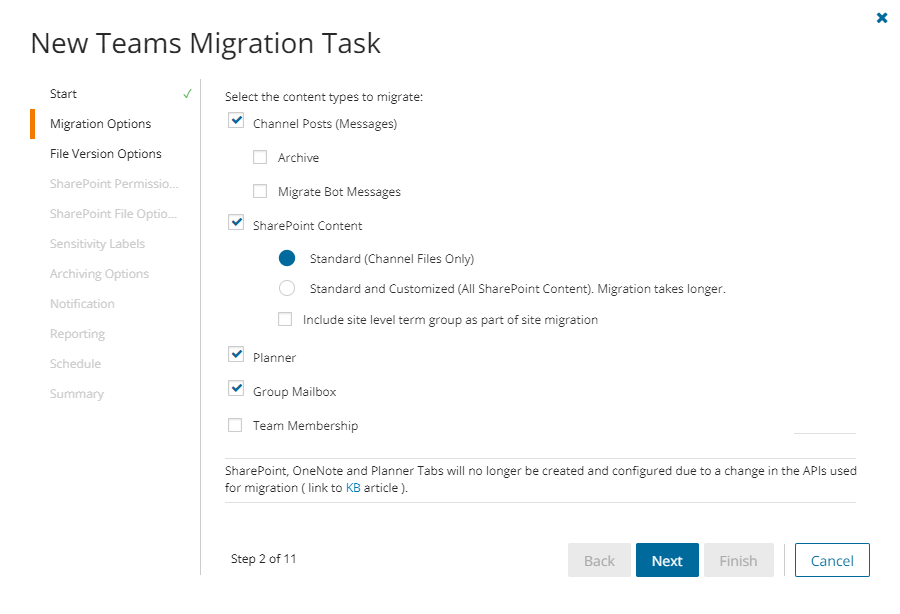Screen dimensions: 900x614
Task: Click the green checkmark beside Start
Action: pos(187,94)
